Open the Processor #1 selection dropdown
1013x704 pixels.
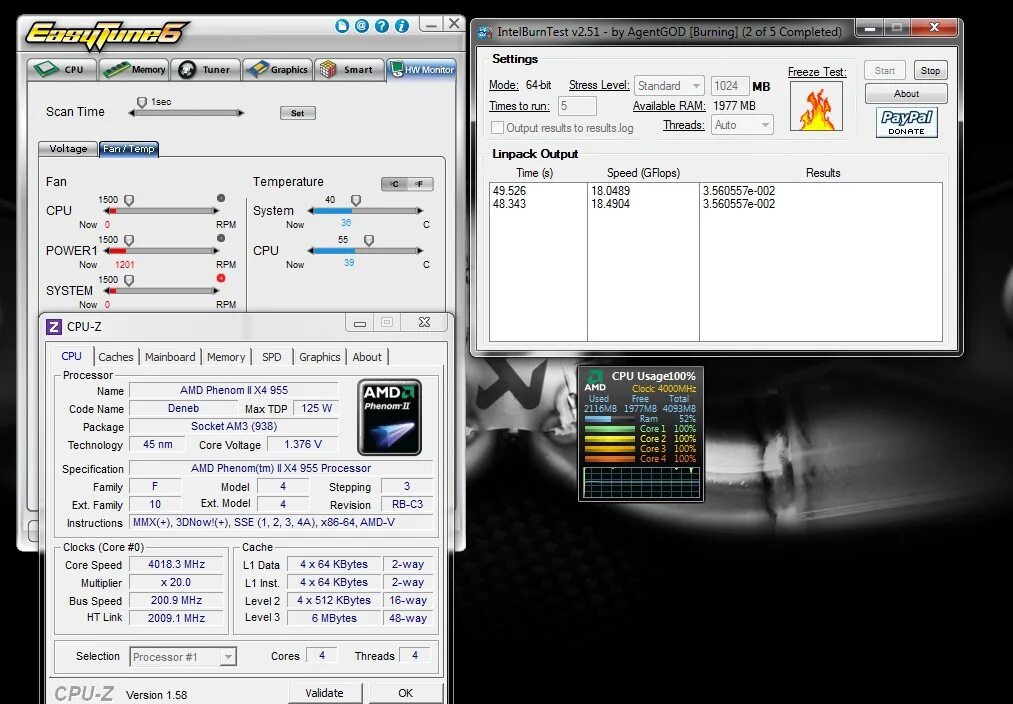coord(183,657)
